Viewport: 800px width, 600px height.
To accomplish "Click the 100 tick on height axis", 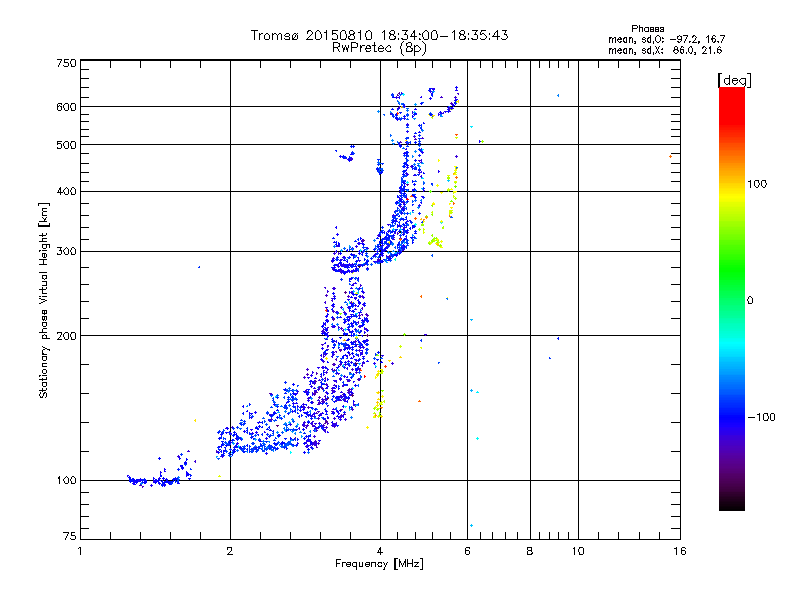I will point(66,480).
